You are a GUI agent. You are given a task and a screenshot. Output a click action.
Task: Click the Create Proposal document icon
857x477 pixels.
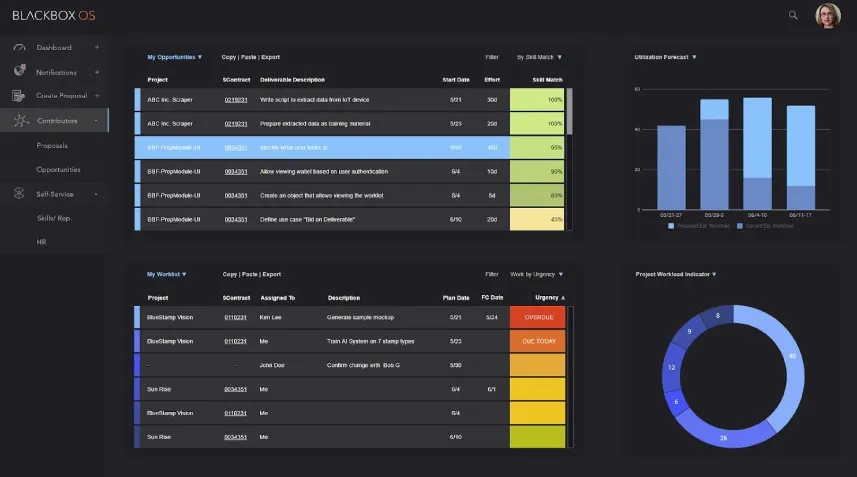(19, 96)
